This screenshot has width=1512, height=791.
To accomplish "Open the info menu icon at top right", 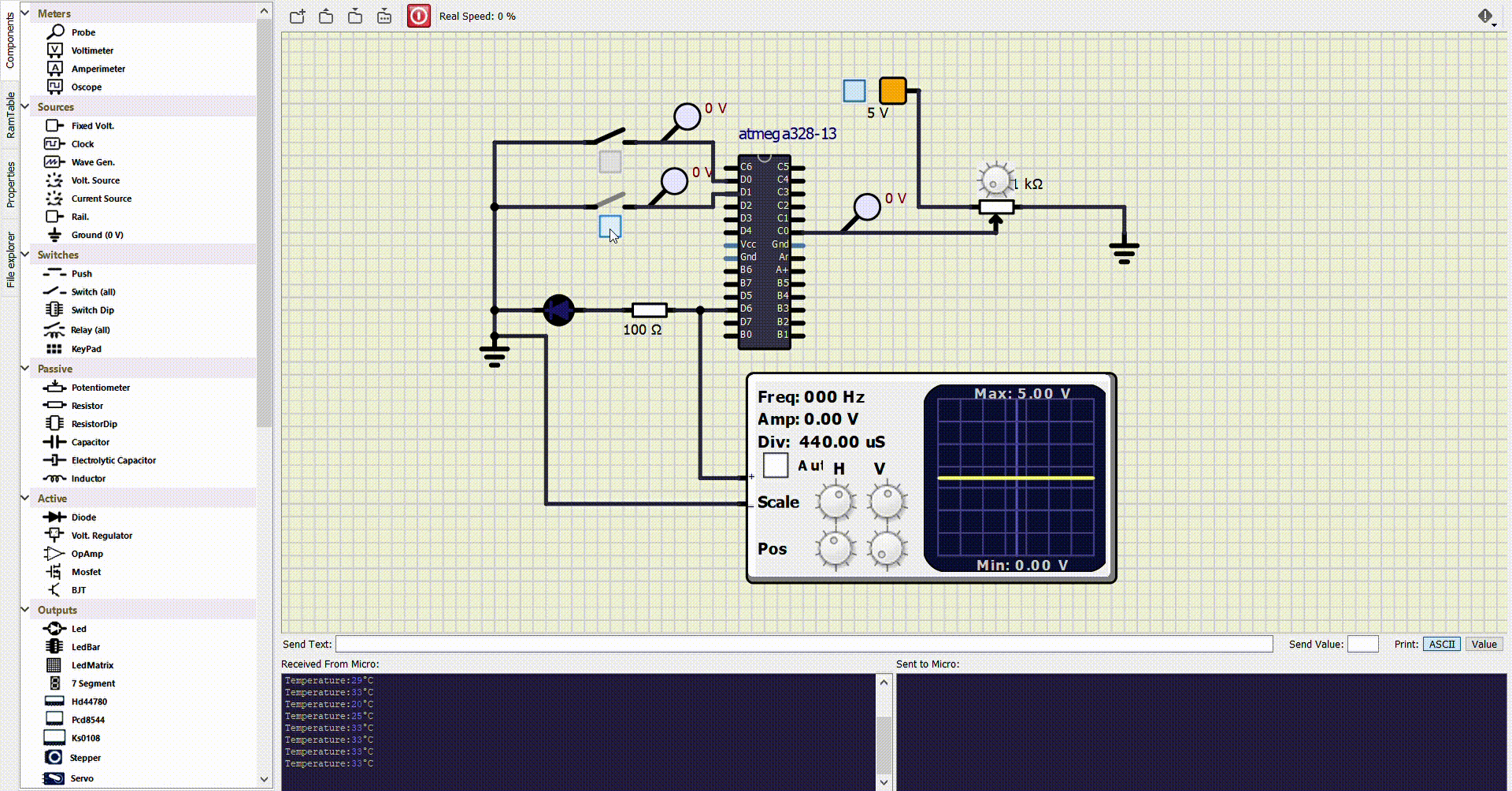I will [x=1487, y=17].
